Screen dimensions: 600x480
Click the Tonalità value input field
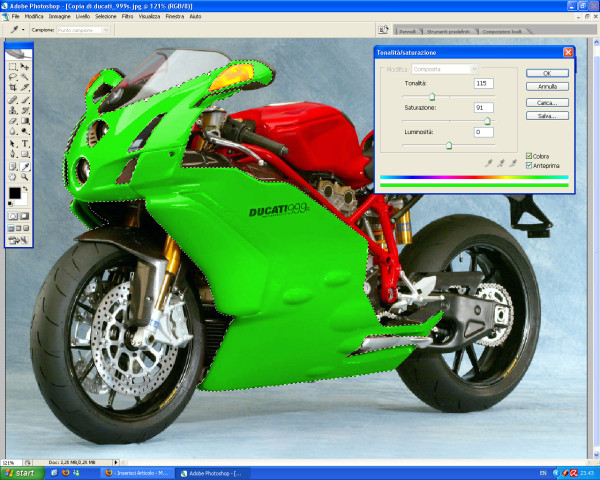coord(483,83)
